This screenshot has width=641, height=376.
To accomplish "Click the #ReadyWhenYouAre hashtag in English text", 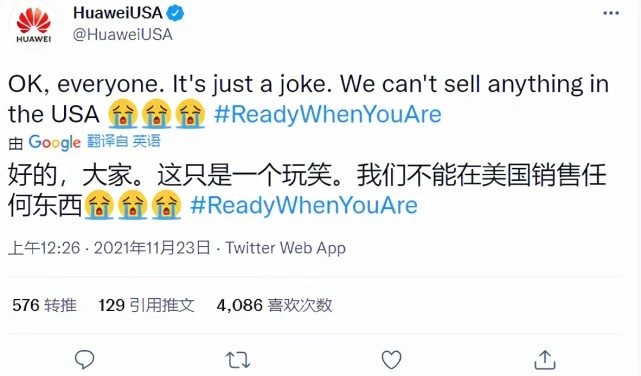I will tap(328, 114).
